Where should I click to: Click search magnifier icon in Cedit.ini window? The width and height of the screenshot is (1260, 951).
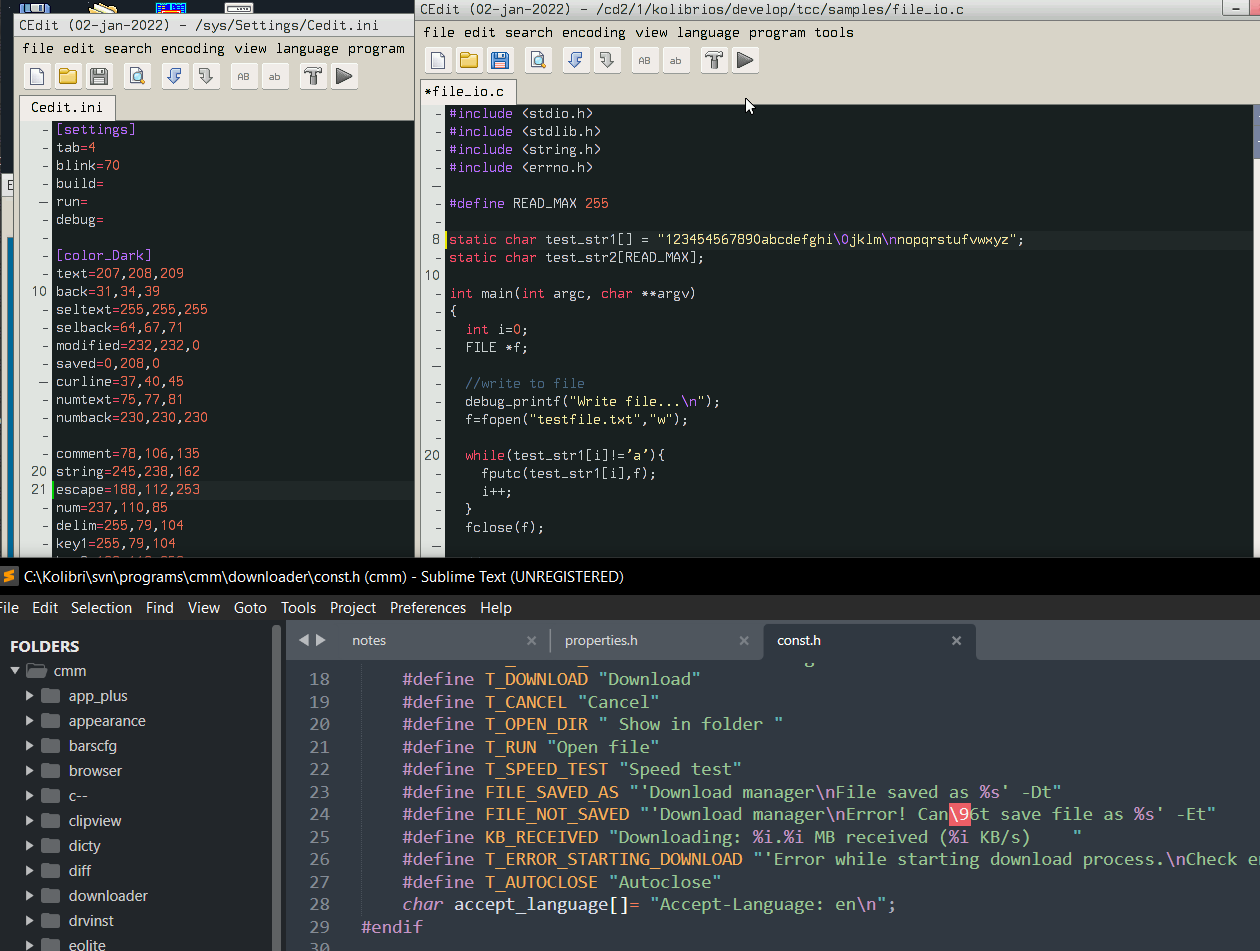pos(137,76)
